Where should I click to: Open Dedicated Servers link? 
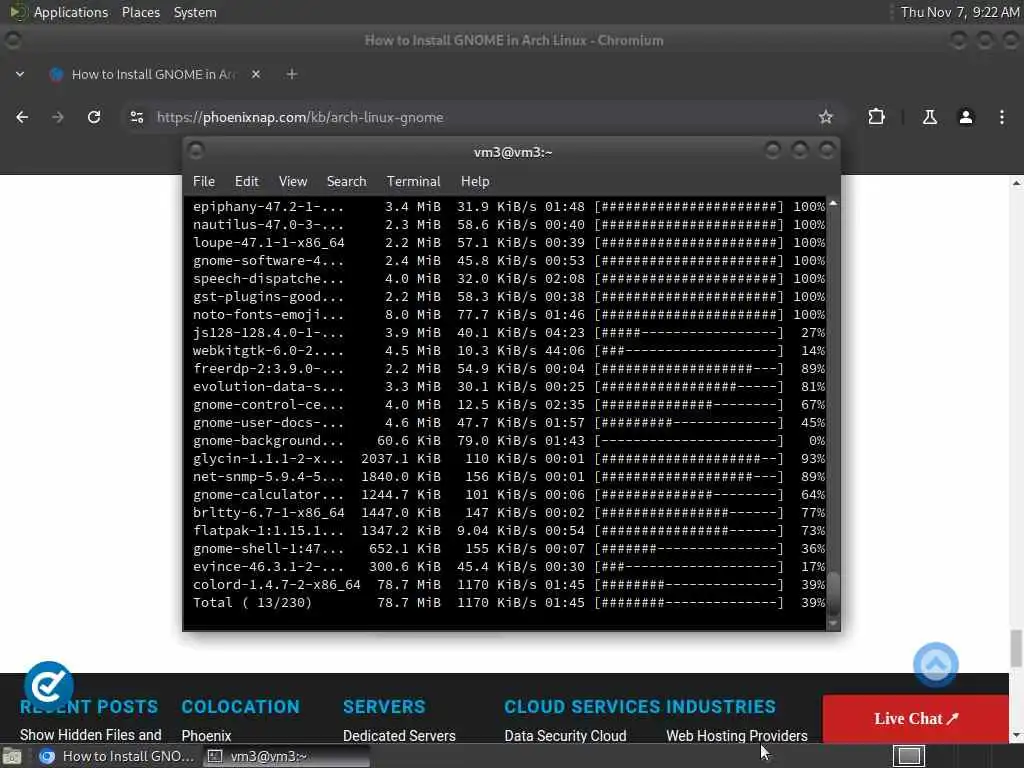(399, 735)
